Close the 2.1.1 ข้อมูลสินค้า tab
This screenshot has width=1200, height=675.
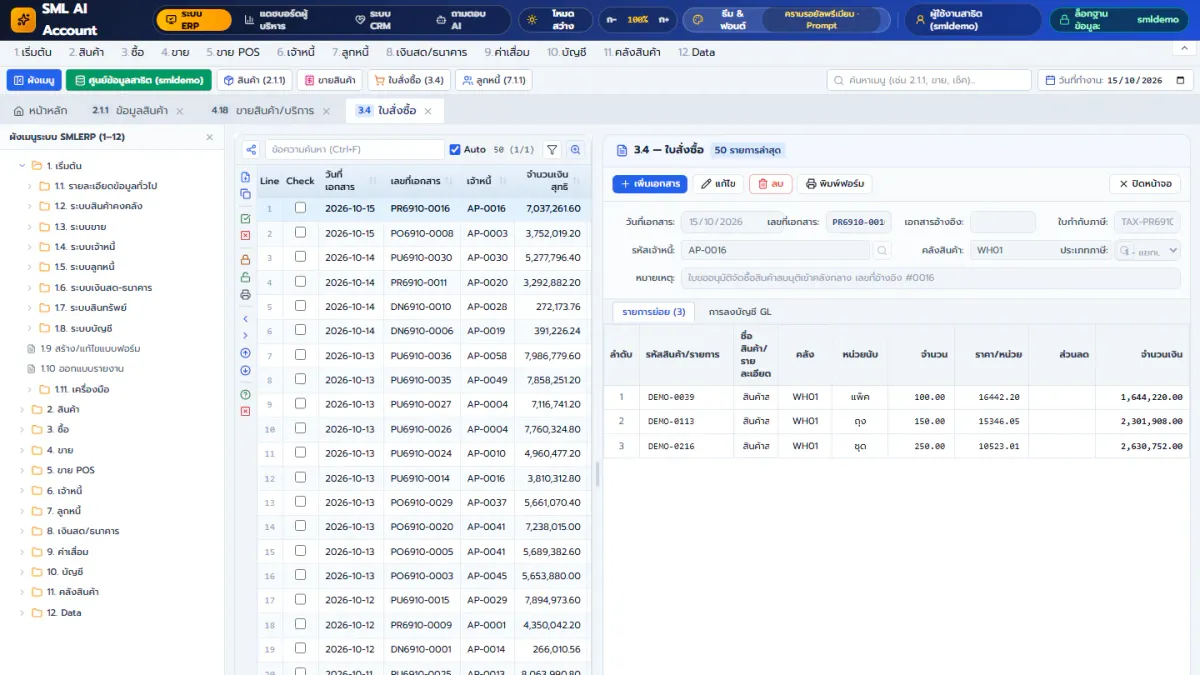point(179,111)
